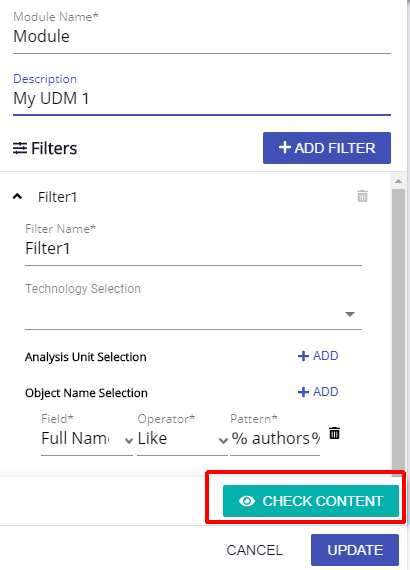Click the ADD FILTER button
This screenshot has width=410, height=570.
tap(327, 148)
